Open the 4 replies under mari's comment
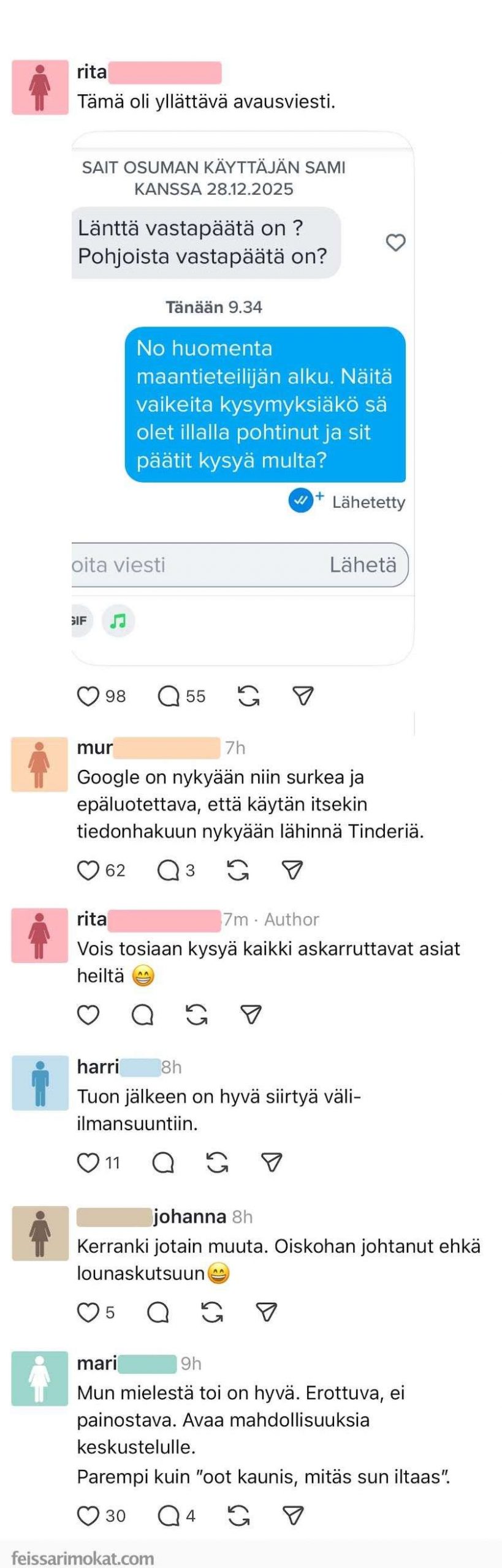Image resolution: width=502 pixels, height=1568 pixels. point(169,1515)
